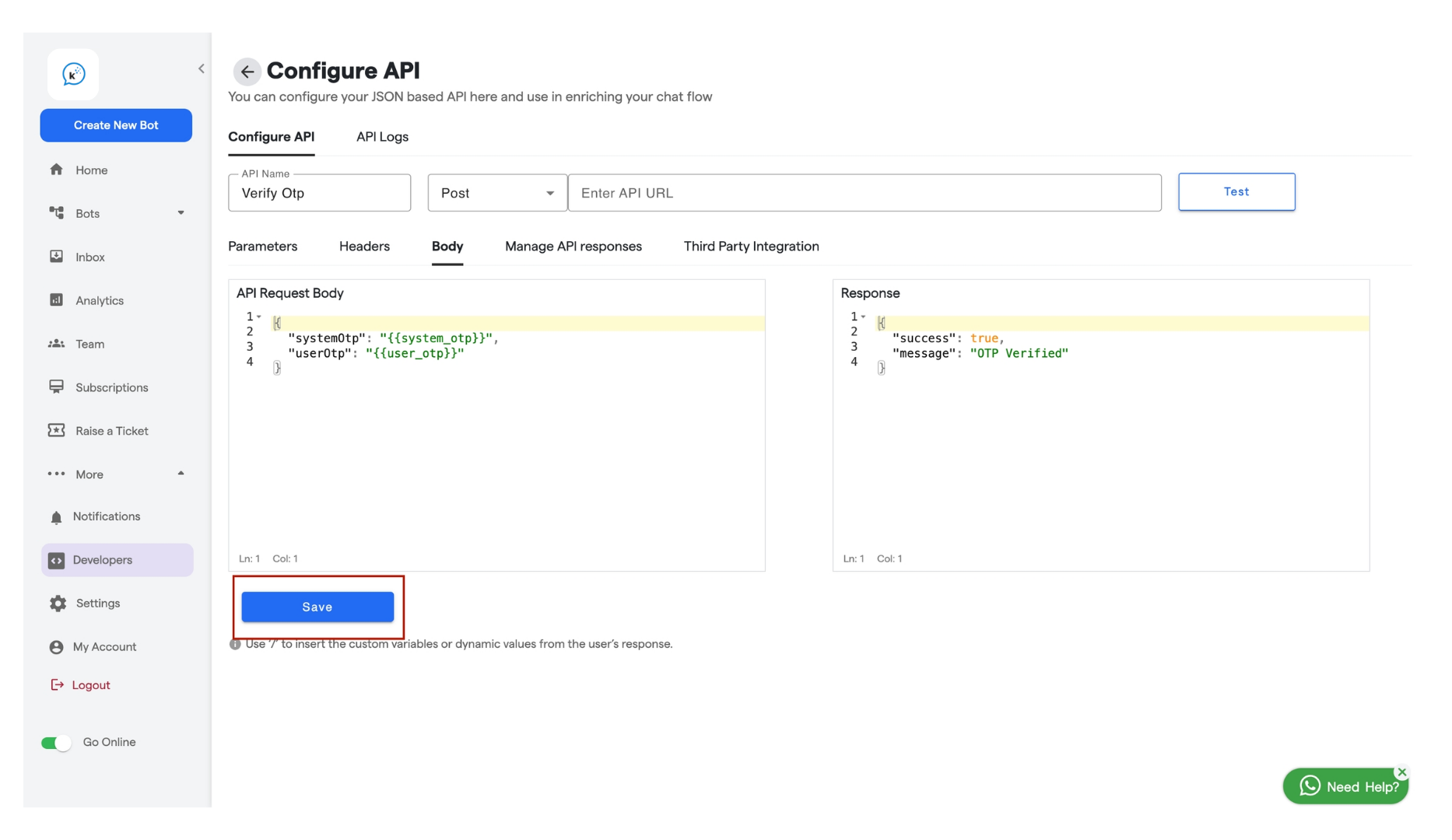Open Subscriptions from the sidebar

click(x=111, y=388)
